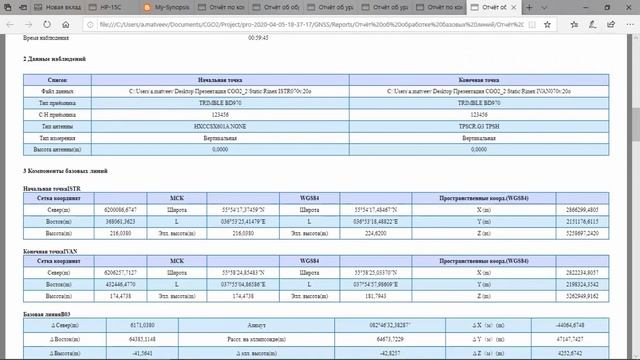Image resolution: width=640 pixels, height=360 pixels.
Task: Select antenna type HXCCSX601A NONE
Action: coord(220,127)
